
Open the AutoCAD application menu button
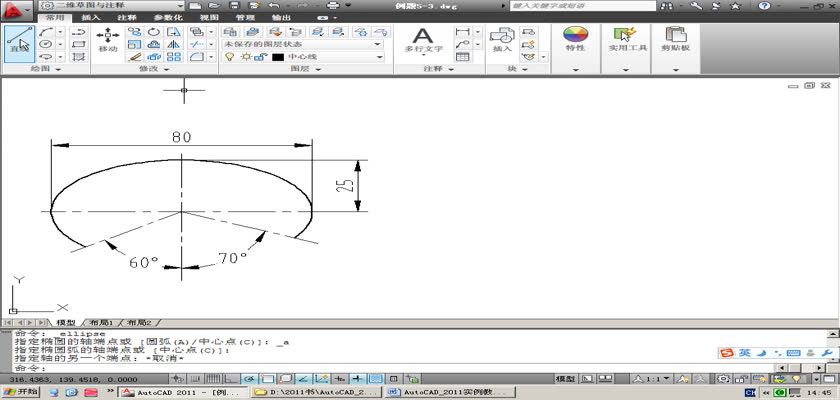[x=18, y=9]
